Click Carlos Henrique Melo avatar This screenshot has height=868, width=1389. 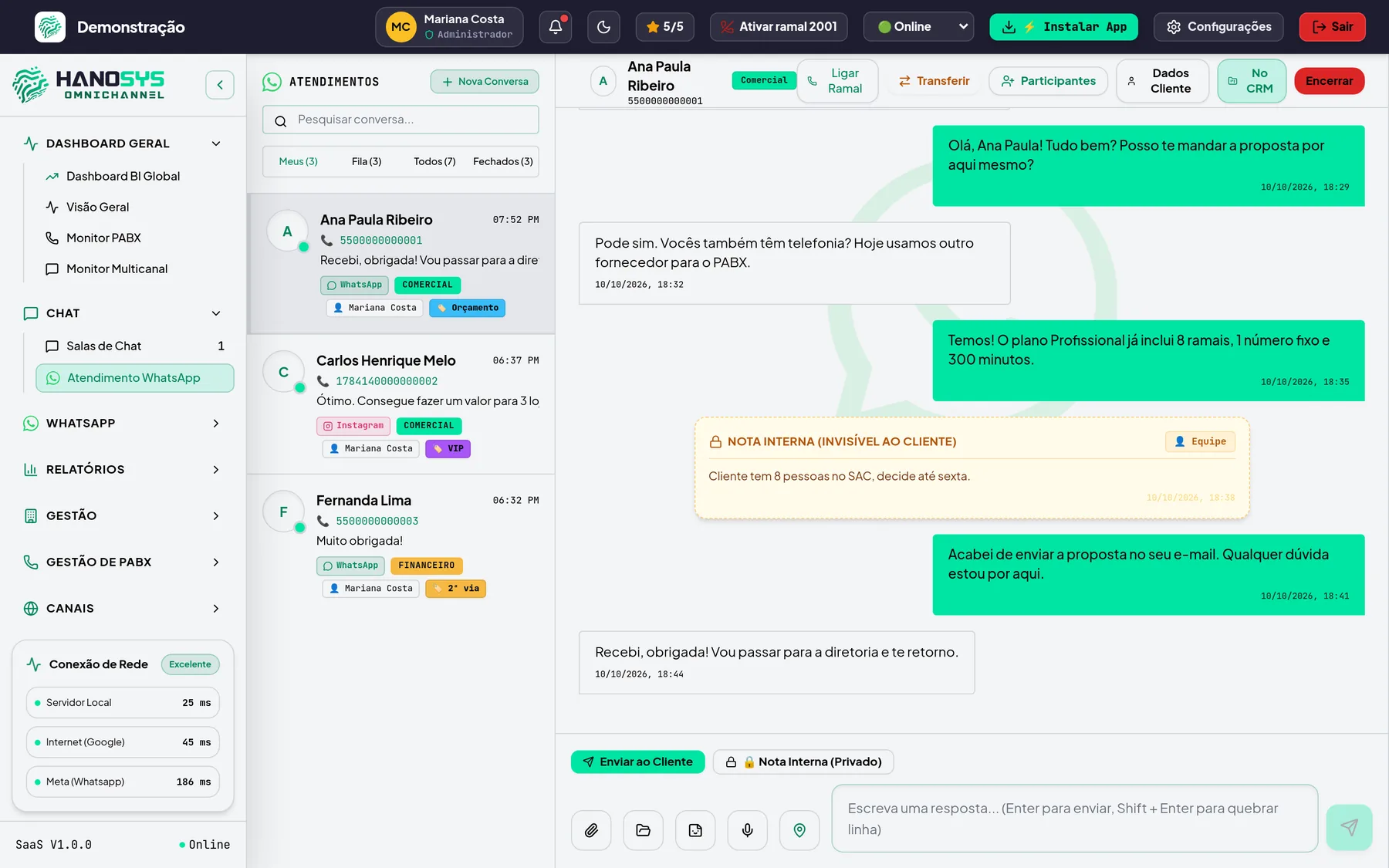pyautogui.click(x=283, y=372)
